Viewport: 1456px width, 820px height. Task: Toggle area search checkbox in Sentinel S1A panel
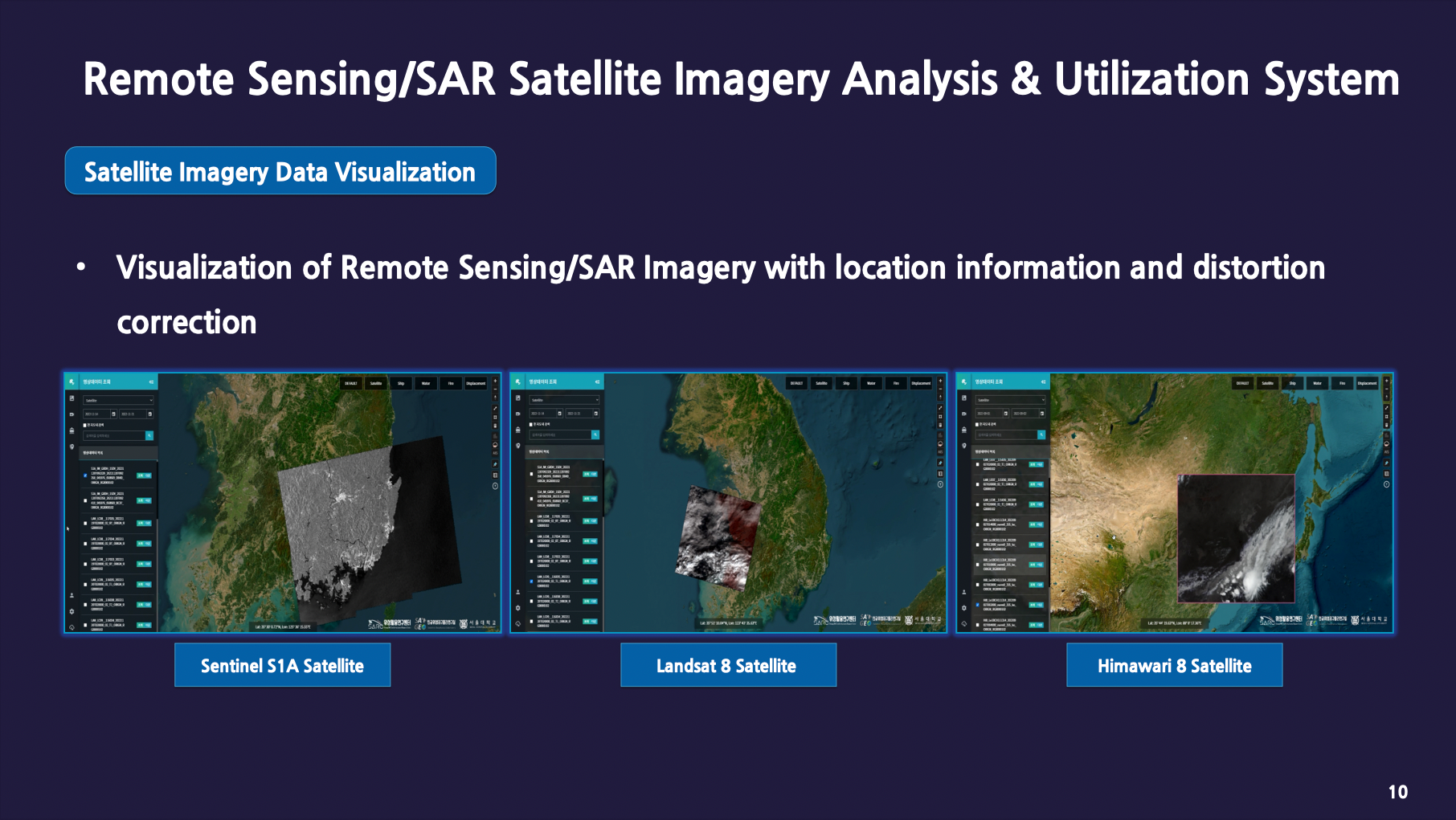point(84,425)
